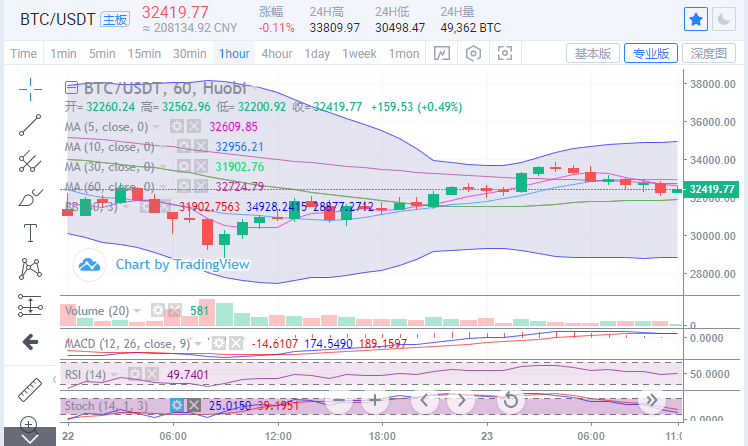Select the 5min interval

pyautogui.click(x=102, y=53)
